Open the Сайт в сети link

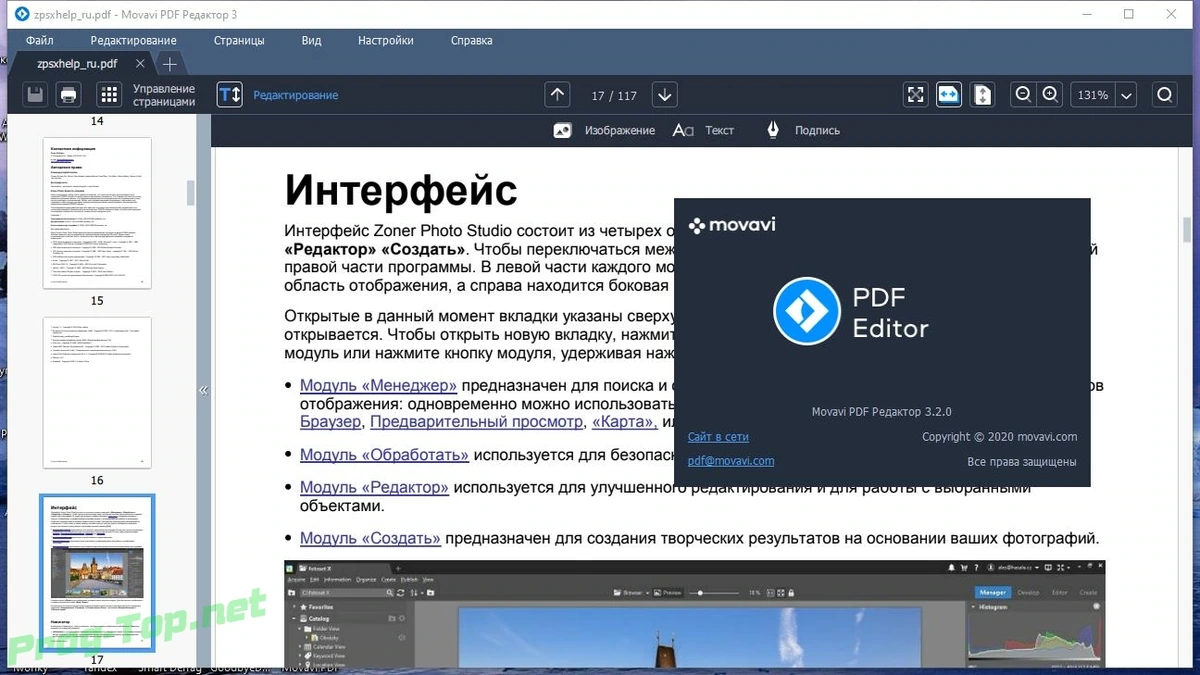click(718, 437)
